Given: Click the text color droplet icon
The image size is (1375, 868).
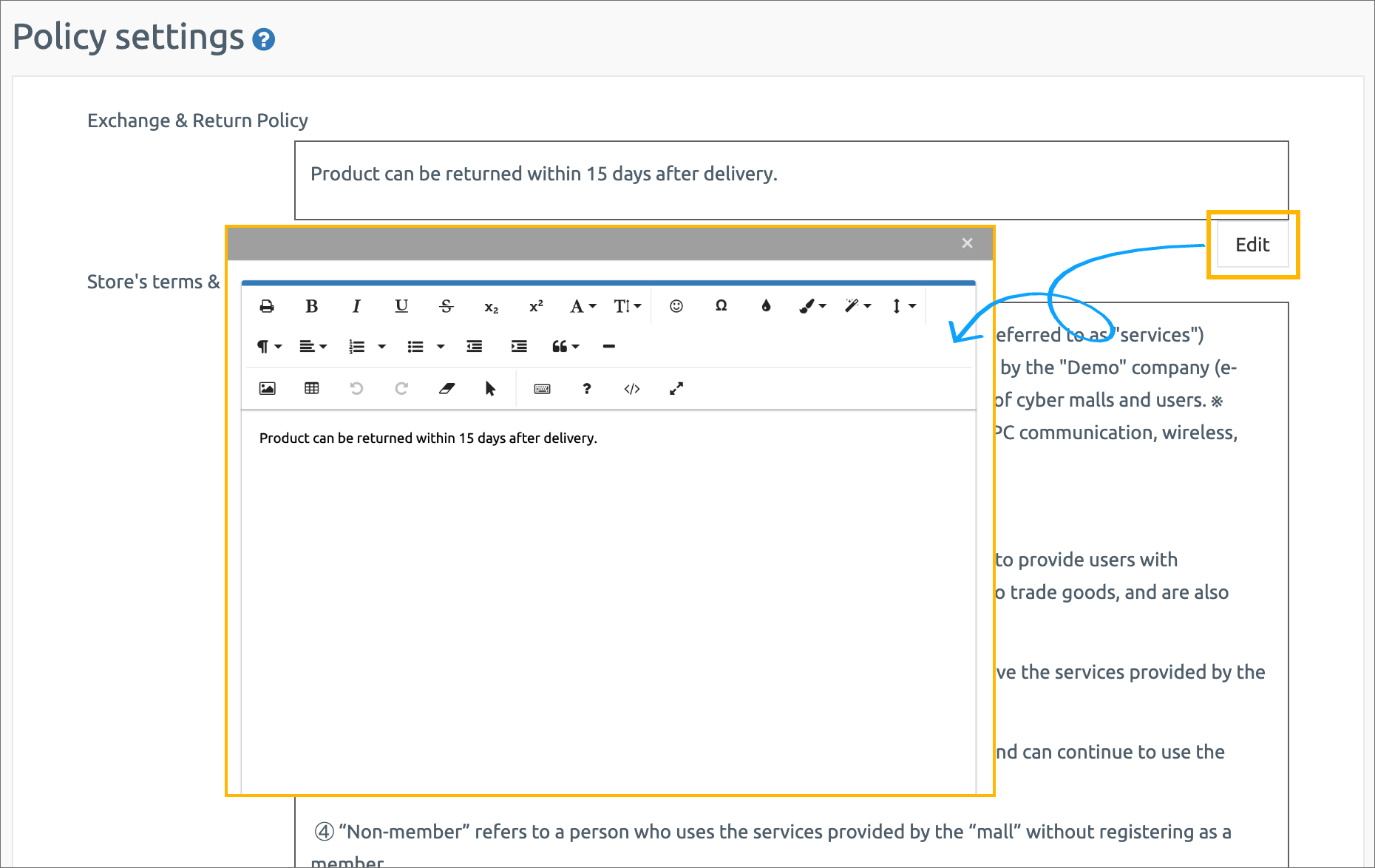Looking at the screenshot, I should (x=767, y=306).
